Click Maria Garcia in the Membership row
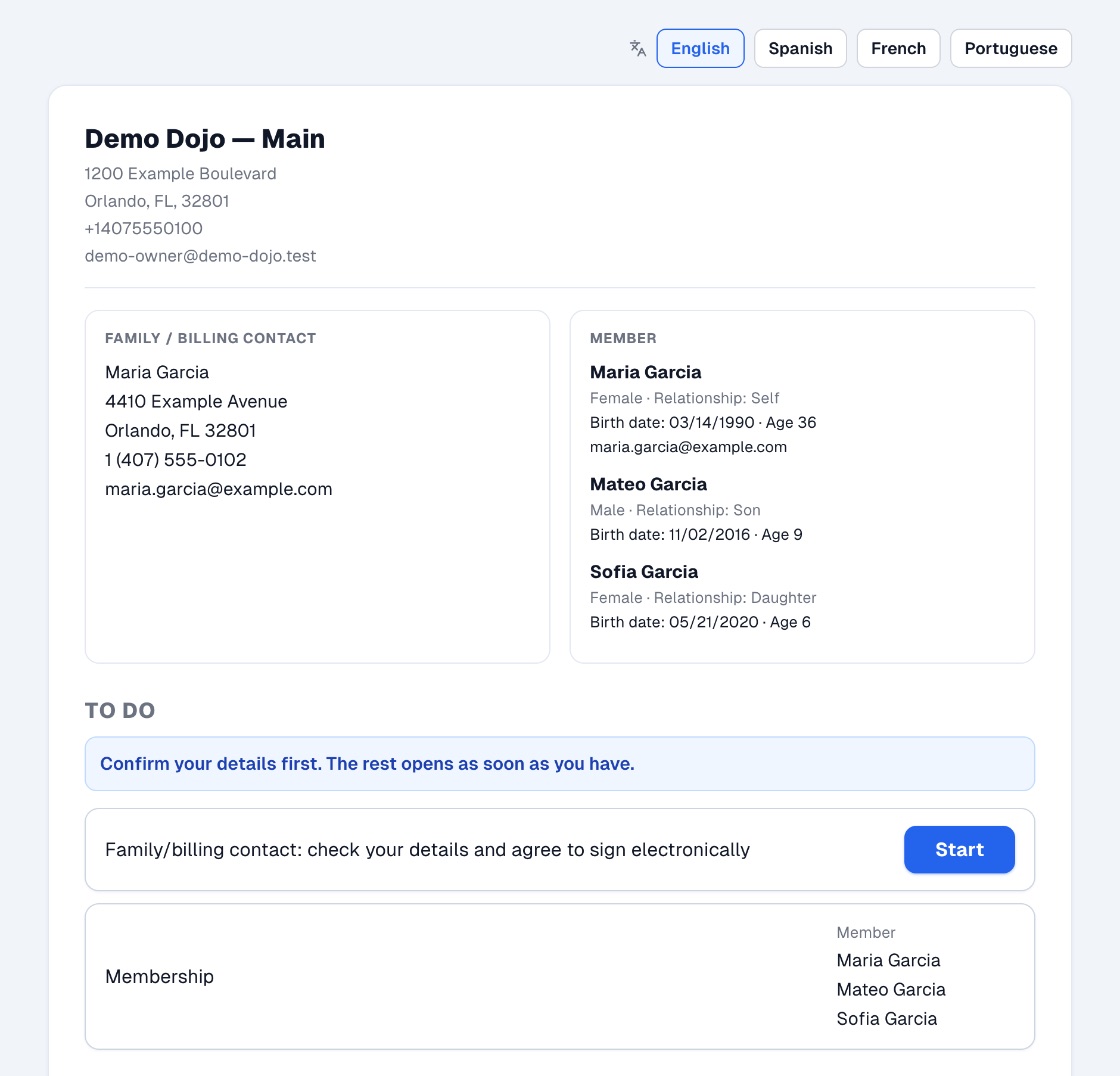Screen dimensions: 1120x1076 pos(889,960)
